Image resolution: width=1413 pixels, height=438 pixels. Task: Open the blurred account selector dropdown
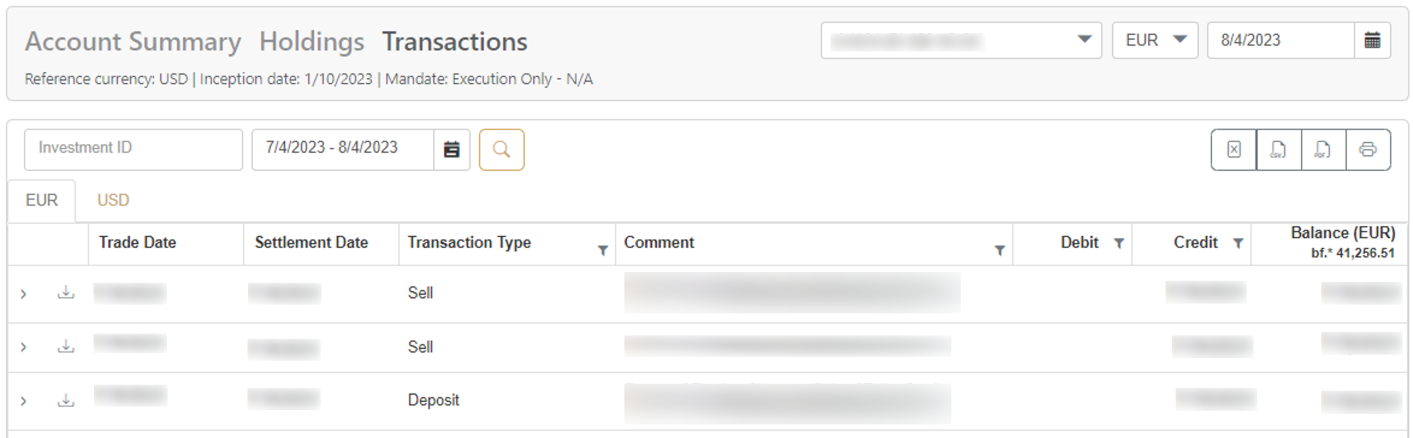(961, 41)
